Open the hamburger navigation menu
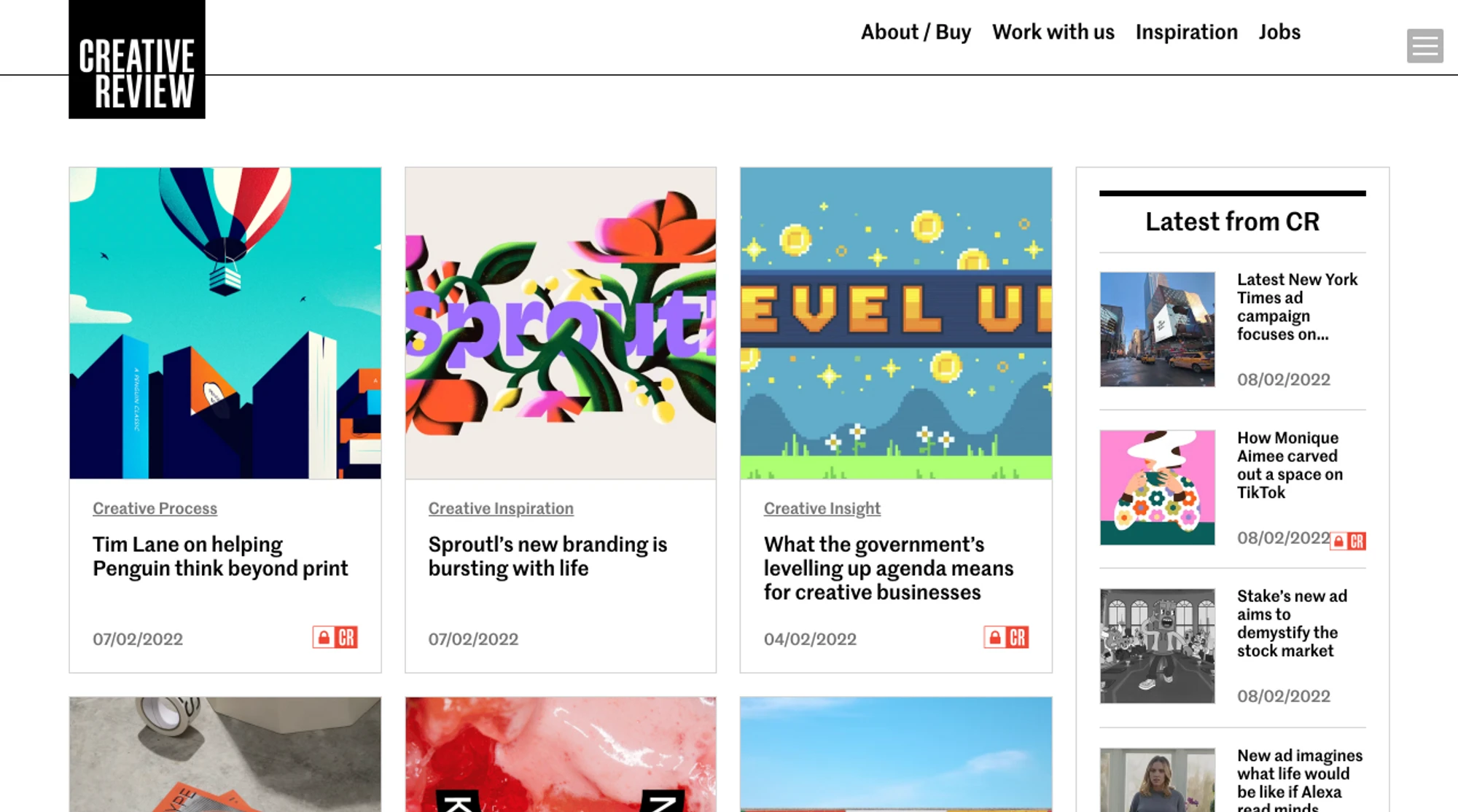 click(x=1424, y=46)
